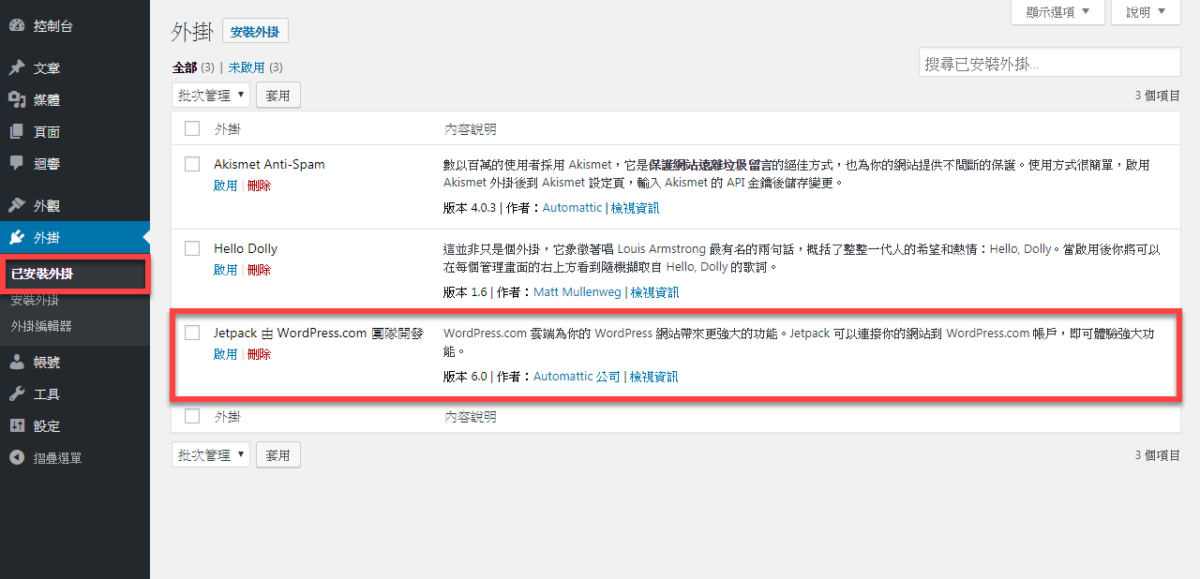This screenshot has height=579, width=1200.
Task: Click the top 3 個項目 count text
Action: point(1157,95)
